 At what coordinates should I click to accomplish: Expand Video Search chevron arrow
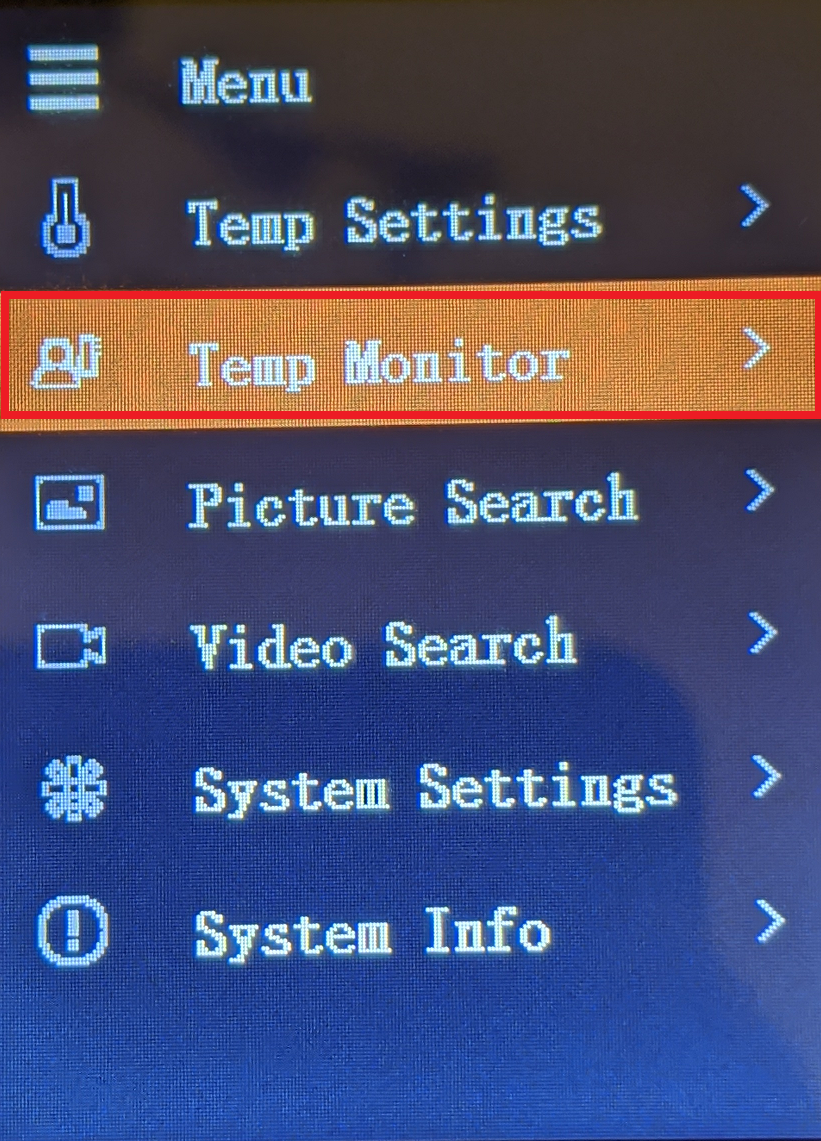(763, 632)
